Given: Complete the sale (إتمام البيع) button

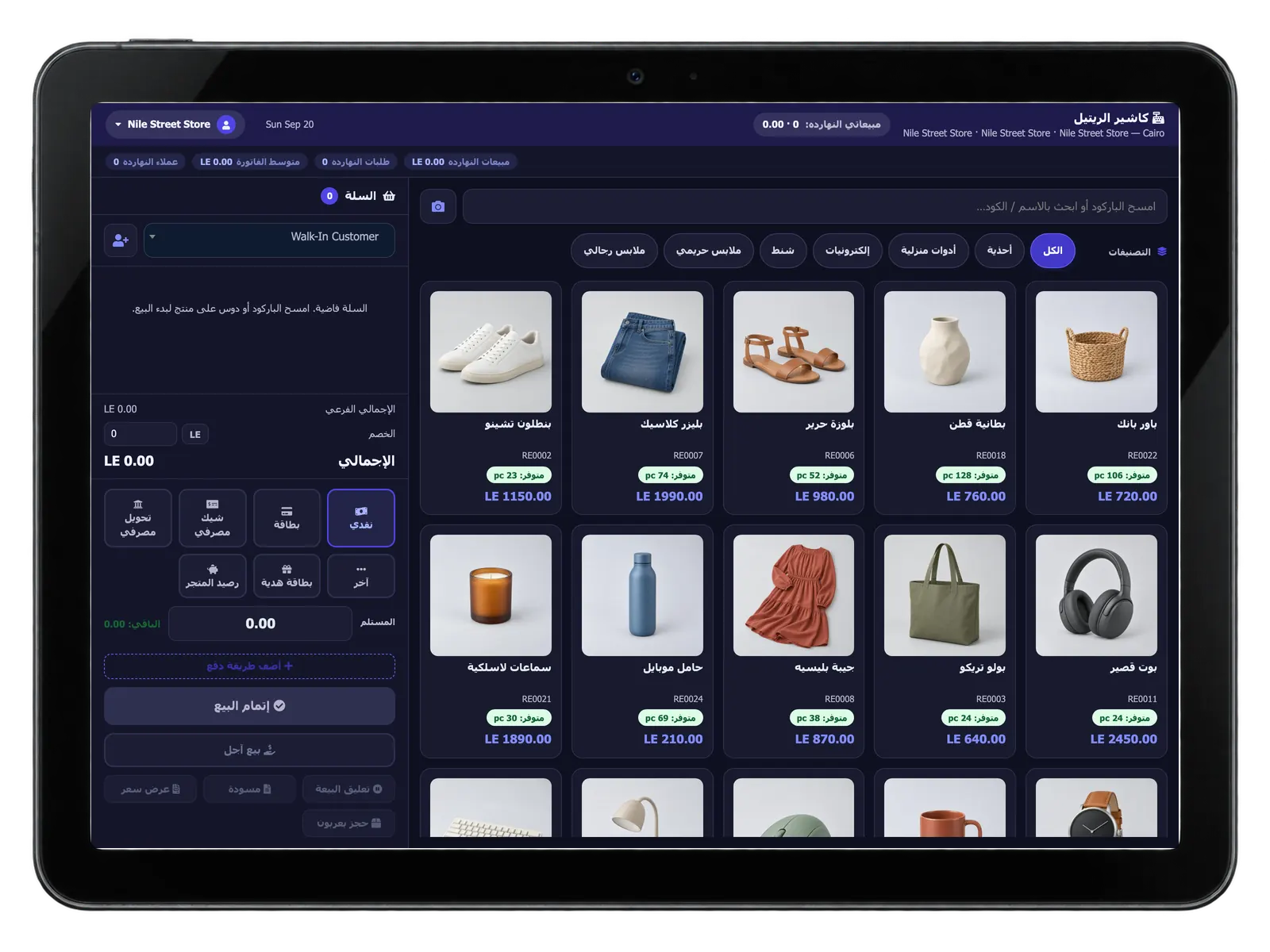Looking at the screenshot, I should pos(249,706).
